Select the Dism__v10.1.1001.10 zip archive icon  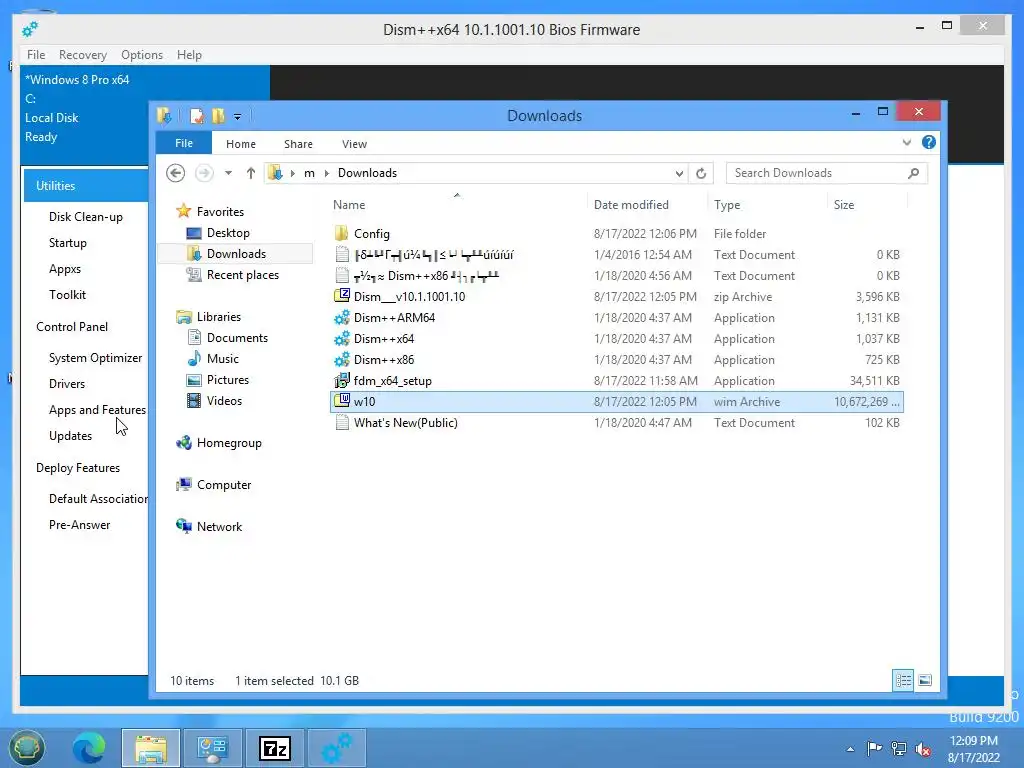coord(342,296)
